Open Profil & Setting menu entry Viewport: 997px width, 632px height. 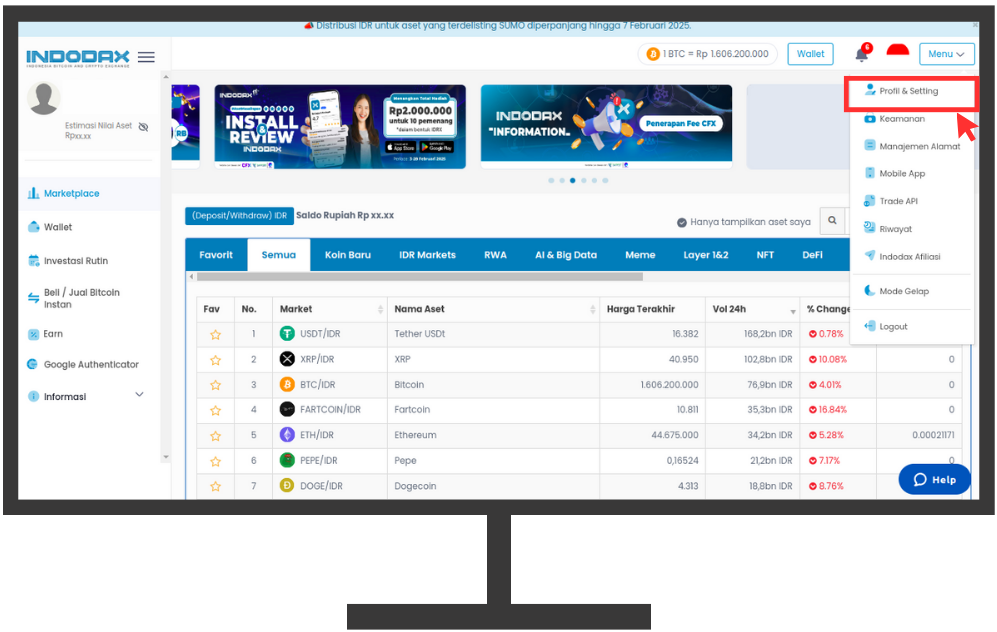click(910, 91)
